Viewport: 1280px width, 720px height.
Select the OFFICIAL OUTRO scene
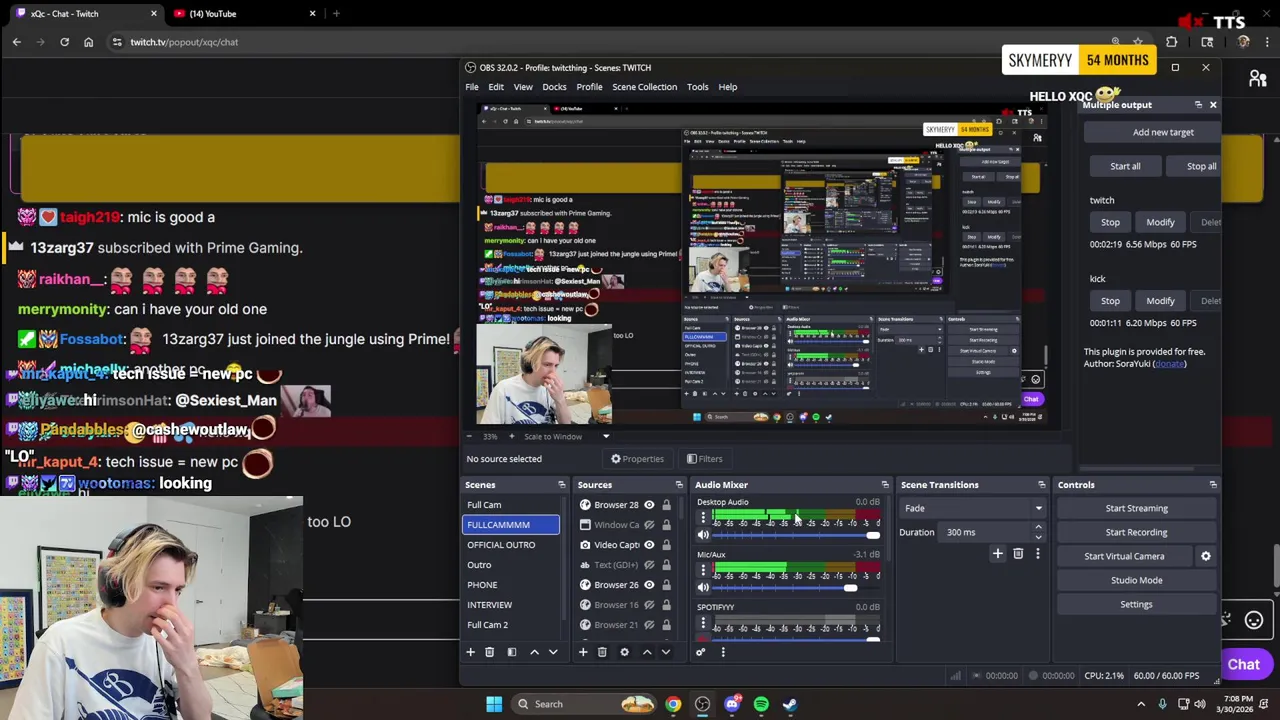point(501,545)
